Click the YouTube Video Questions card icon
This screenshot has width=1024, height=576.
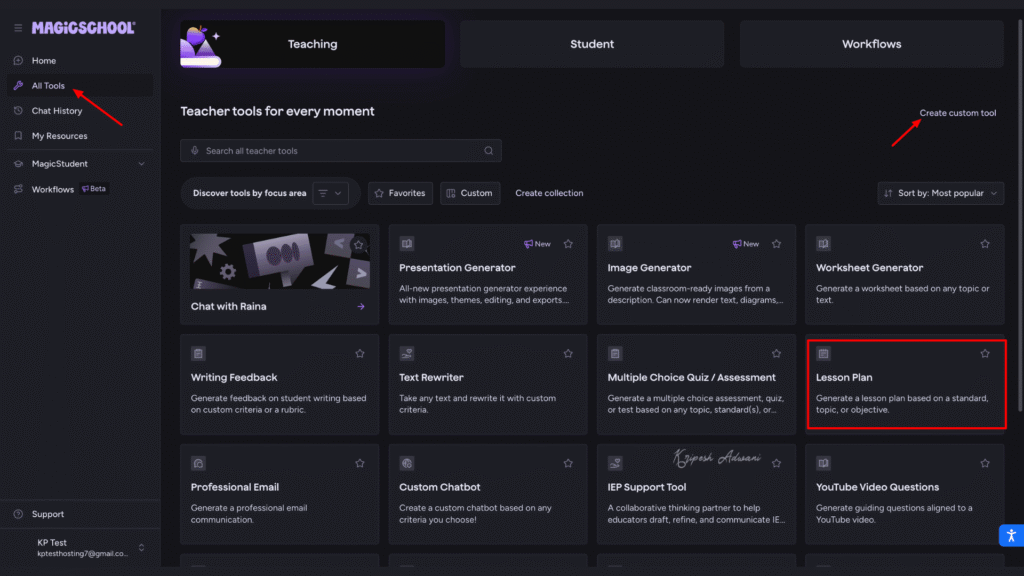tap(824, 463)
